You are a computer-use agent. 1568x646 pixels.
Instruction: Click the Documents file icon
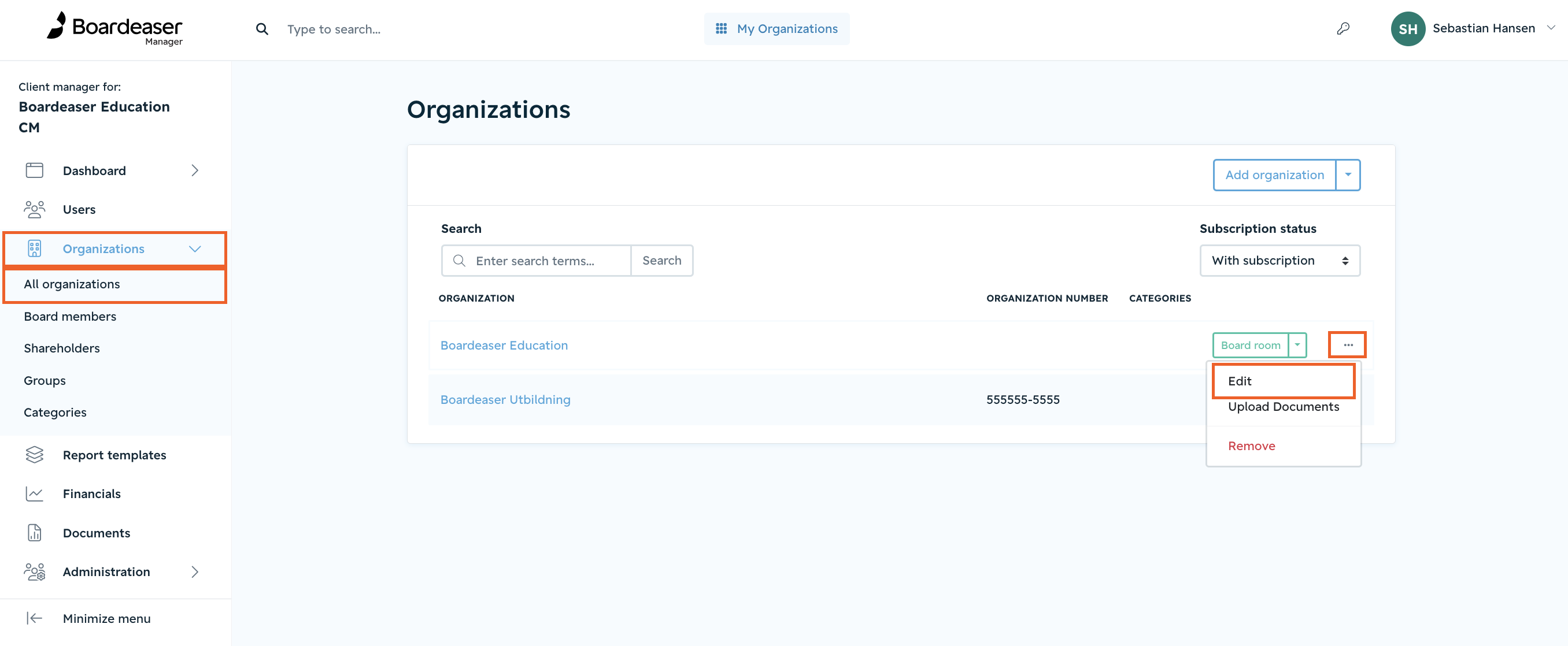[35, 533]
